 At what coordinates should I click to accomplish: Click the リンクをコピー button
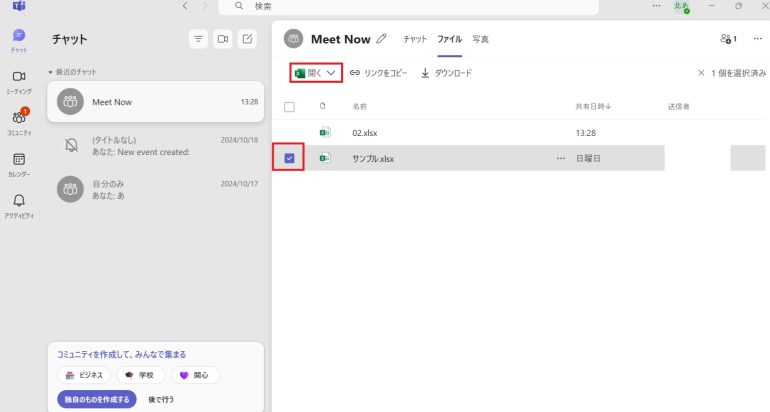click(379, 73)
